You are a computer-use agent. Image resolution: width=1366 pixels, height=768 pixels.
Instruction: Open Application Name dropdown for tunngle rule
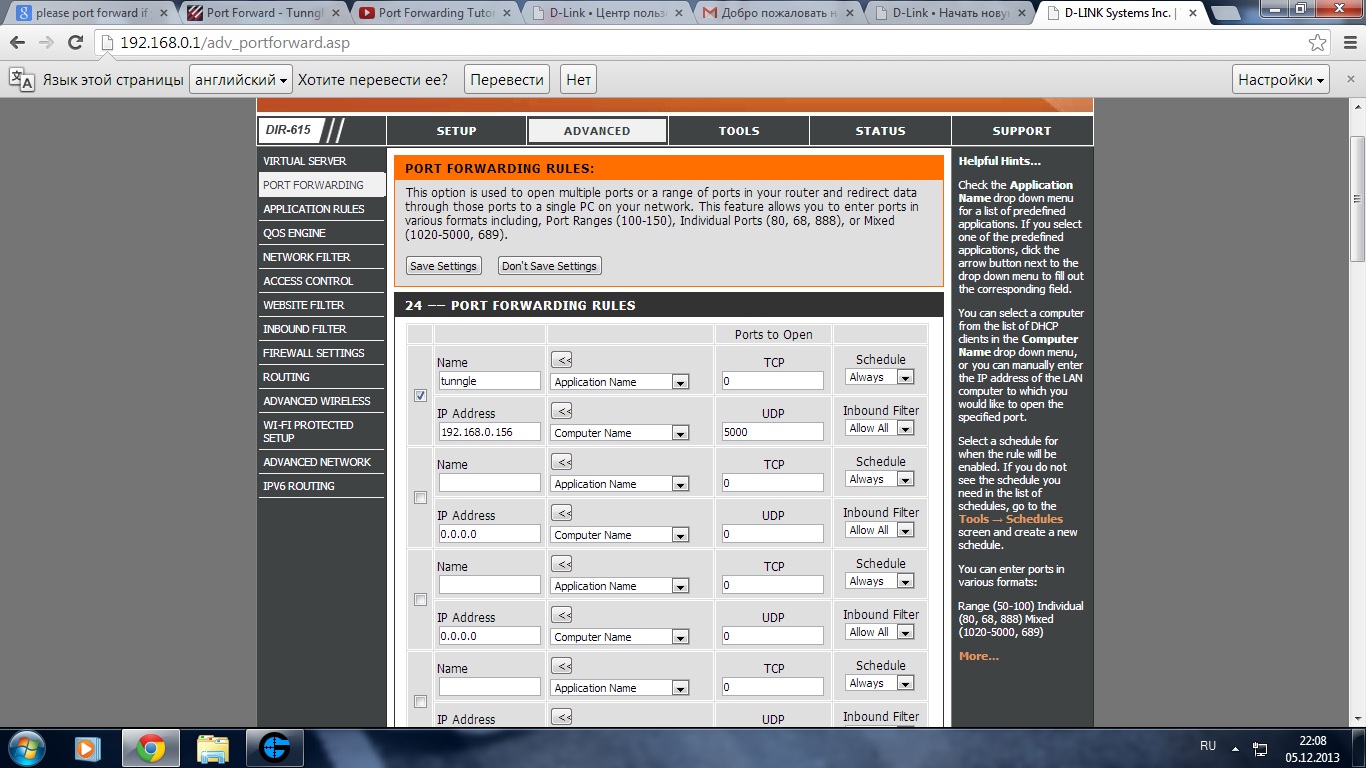tap(620, 382)
